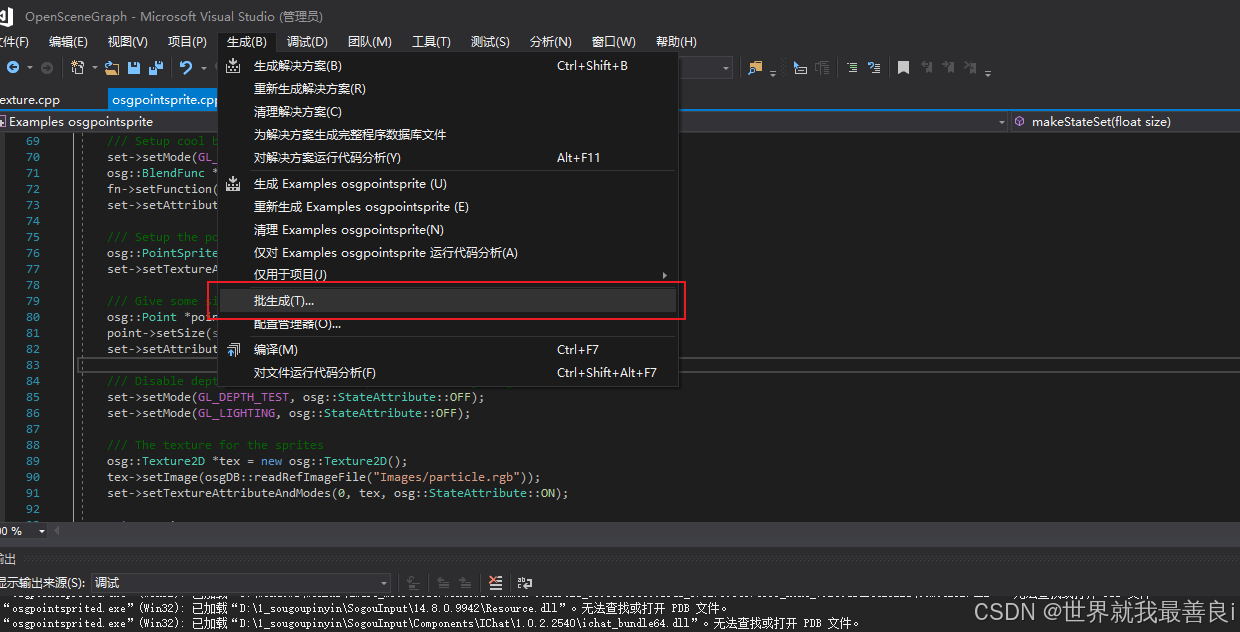Open the 测试(S) menu
The image size is (1240, 632).
point(490,42)
